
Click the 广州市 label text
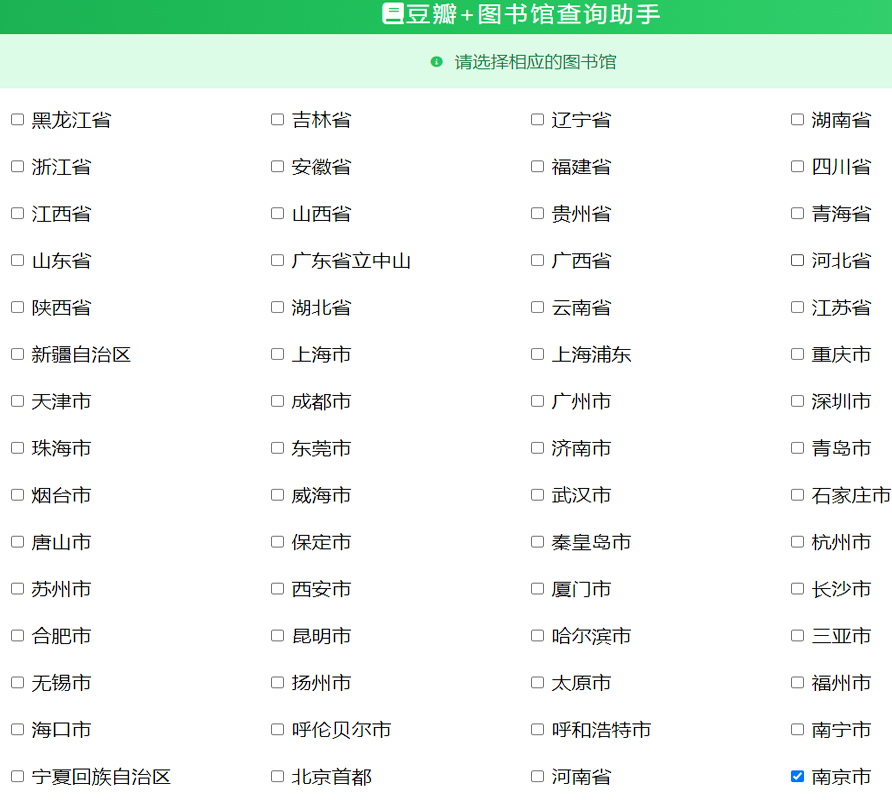click(581, 402)
